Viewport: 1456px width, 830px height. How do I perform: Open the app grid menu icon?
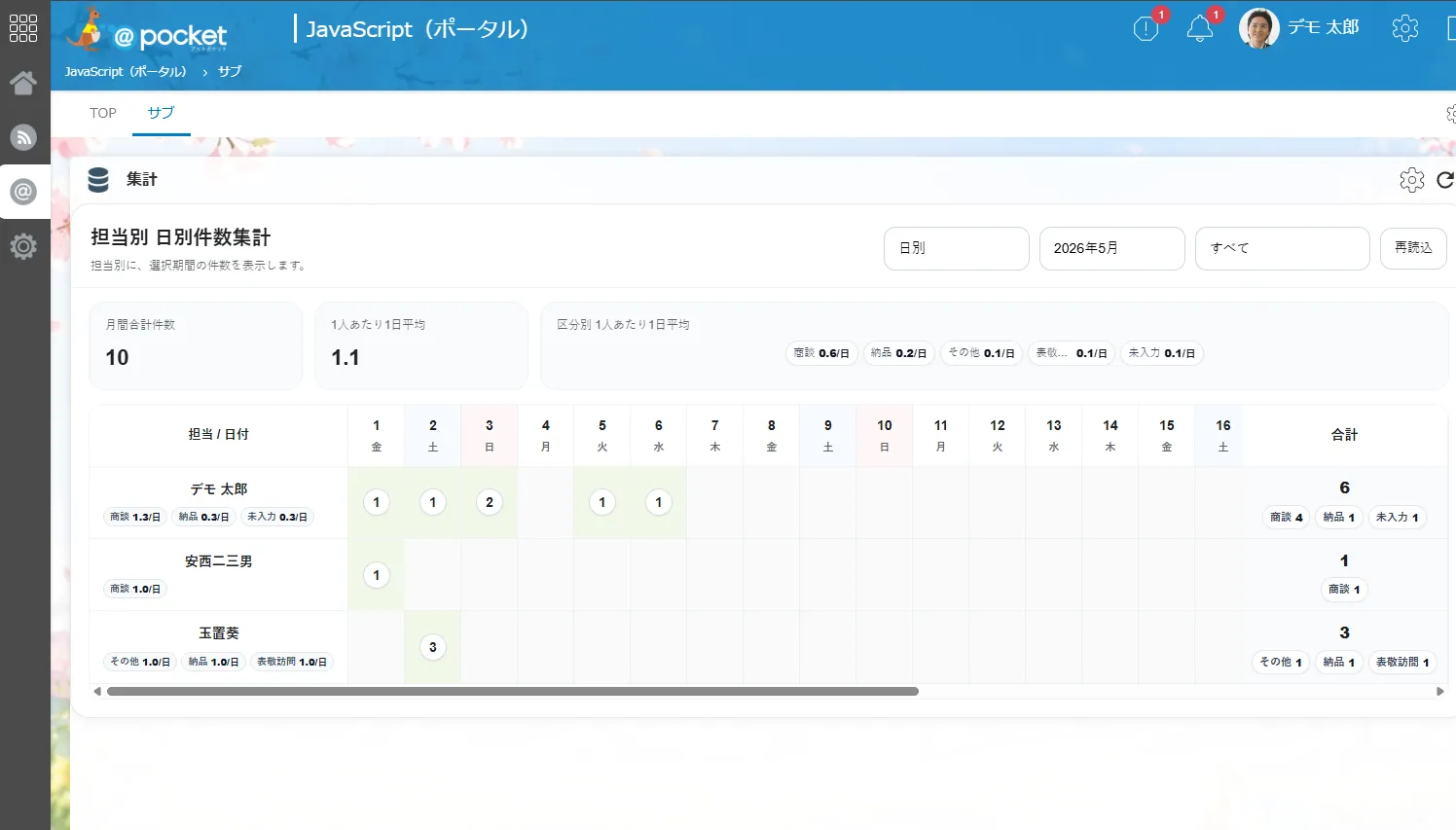(23, 28)
